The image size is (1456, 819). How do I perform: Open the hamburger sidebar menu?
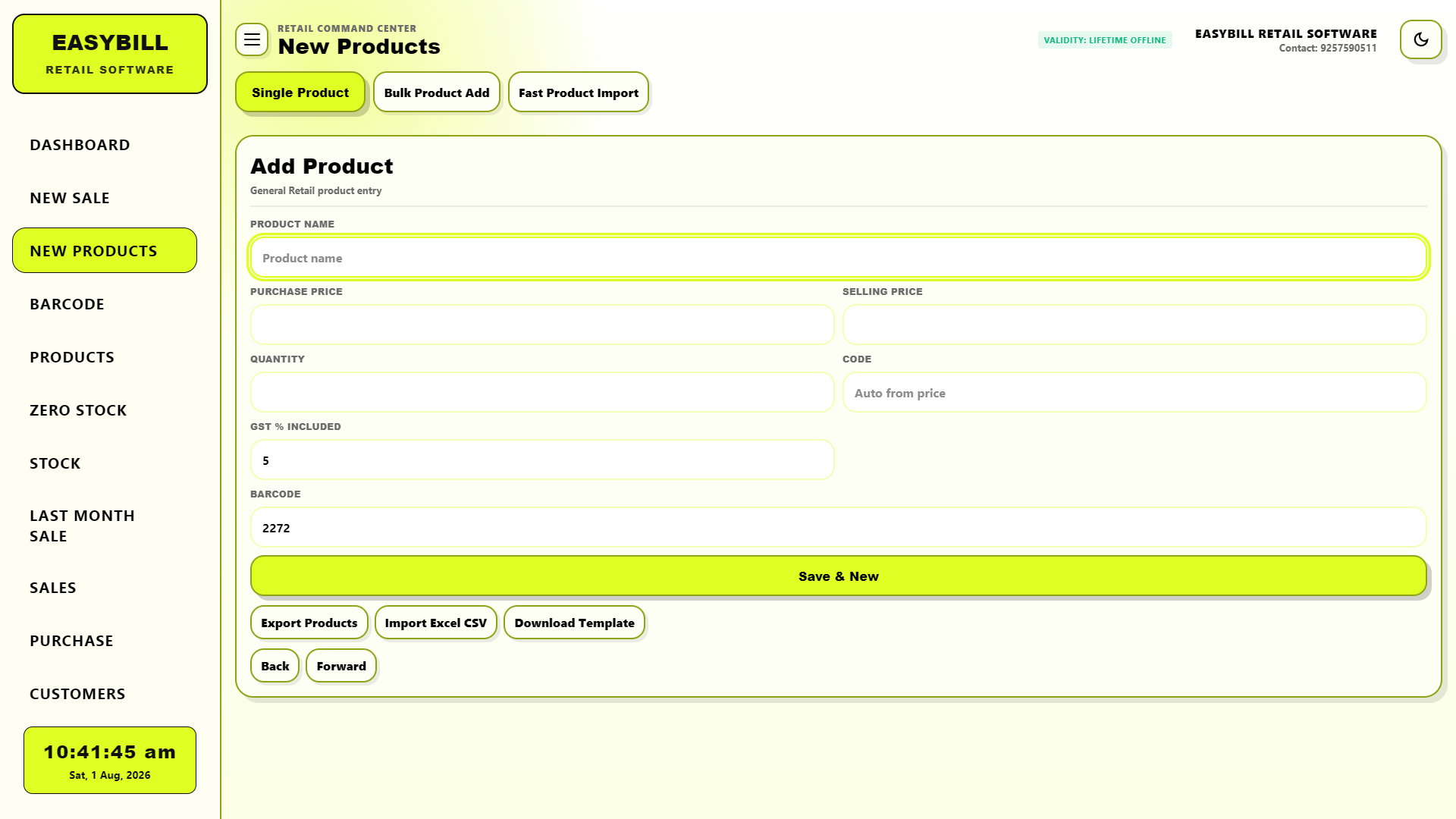click(252, 39)
